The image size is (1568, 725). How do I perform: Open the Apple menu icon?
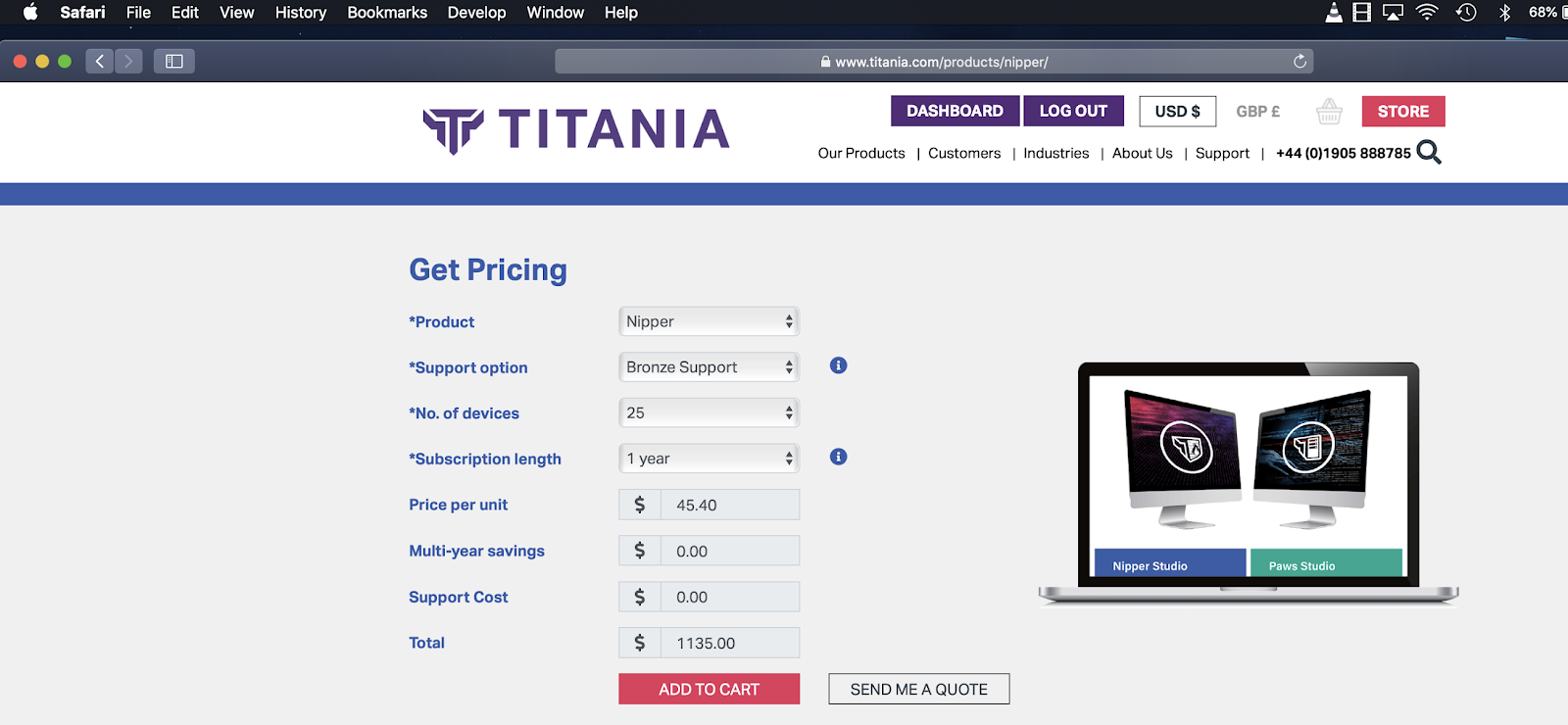(x=30, y=13)
